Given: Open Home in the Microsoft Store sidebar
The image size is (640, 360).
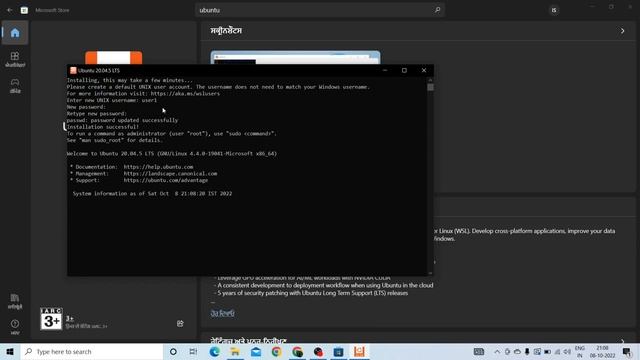Looking at the screenshot, I should 15,33.
